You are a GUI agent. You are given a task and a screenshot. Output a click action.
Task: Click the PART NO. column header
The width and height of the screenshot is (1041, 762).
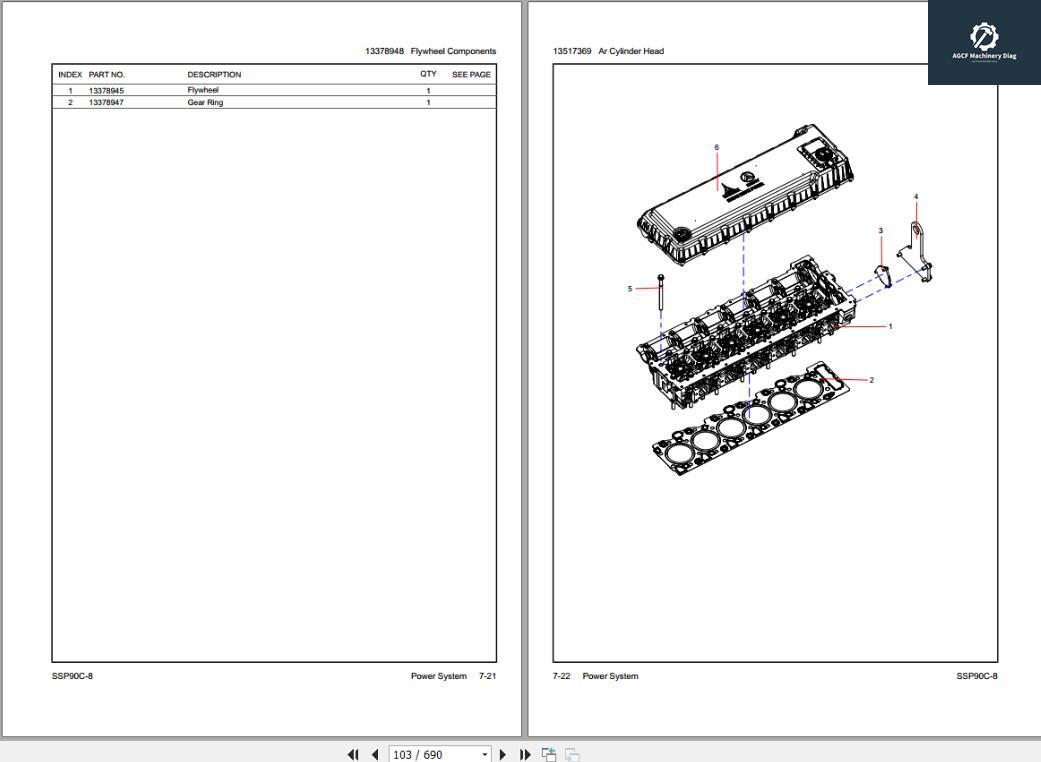click(x=107, y=74)
